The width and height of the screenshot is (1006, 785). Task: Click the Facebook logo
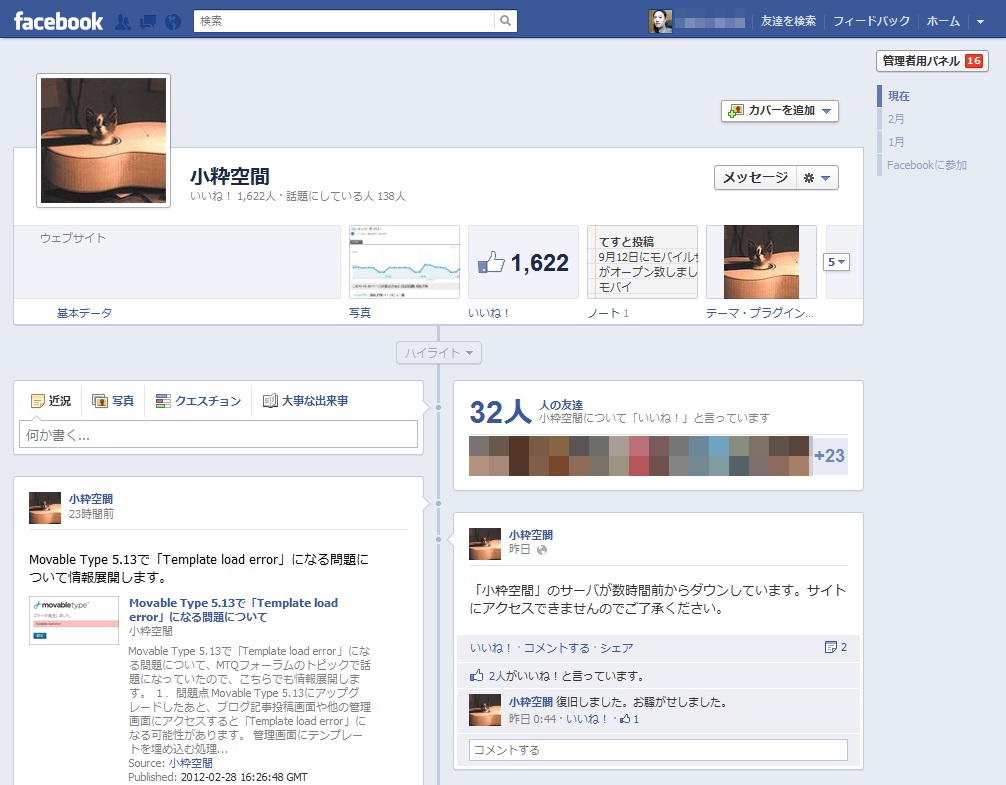tap(58, 21)
